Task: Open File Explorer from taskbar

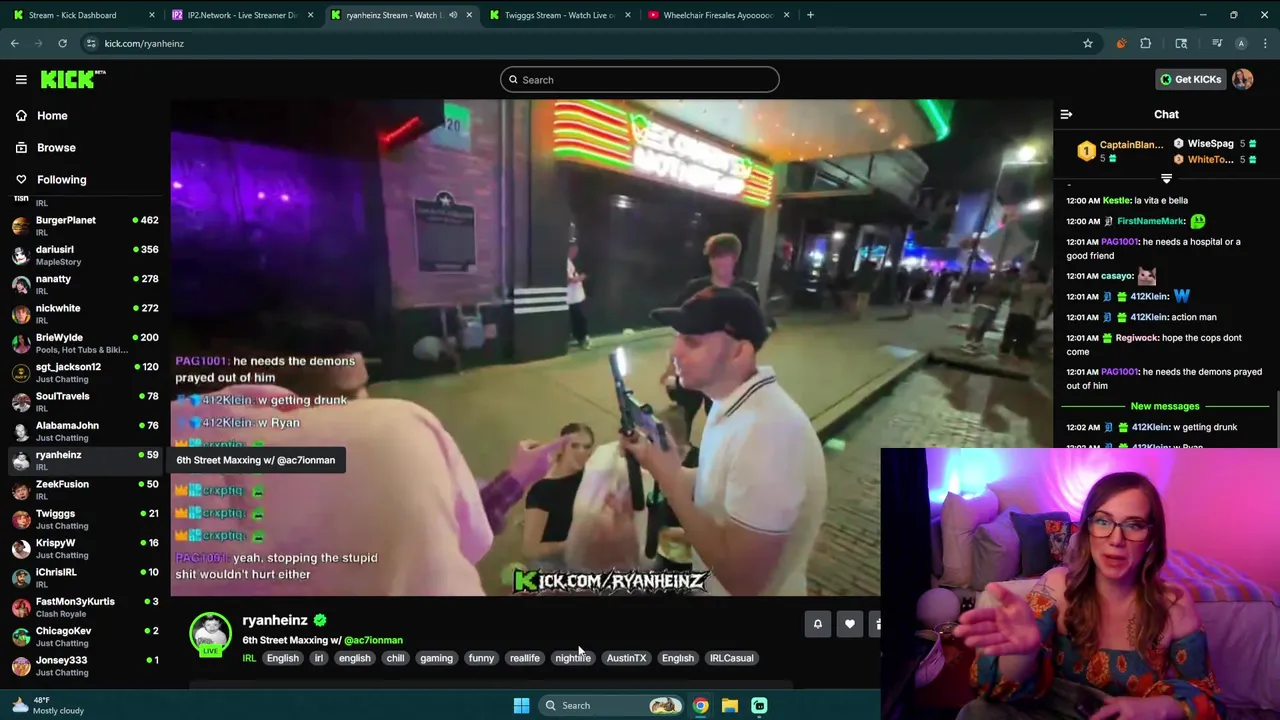Action: [730, 705]
